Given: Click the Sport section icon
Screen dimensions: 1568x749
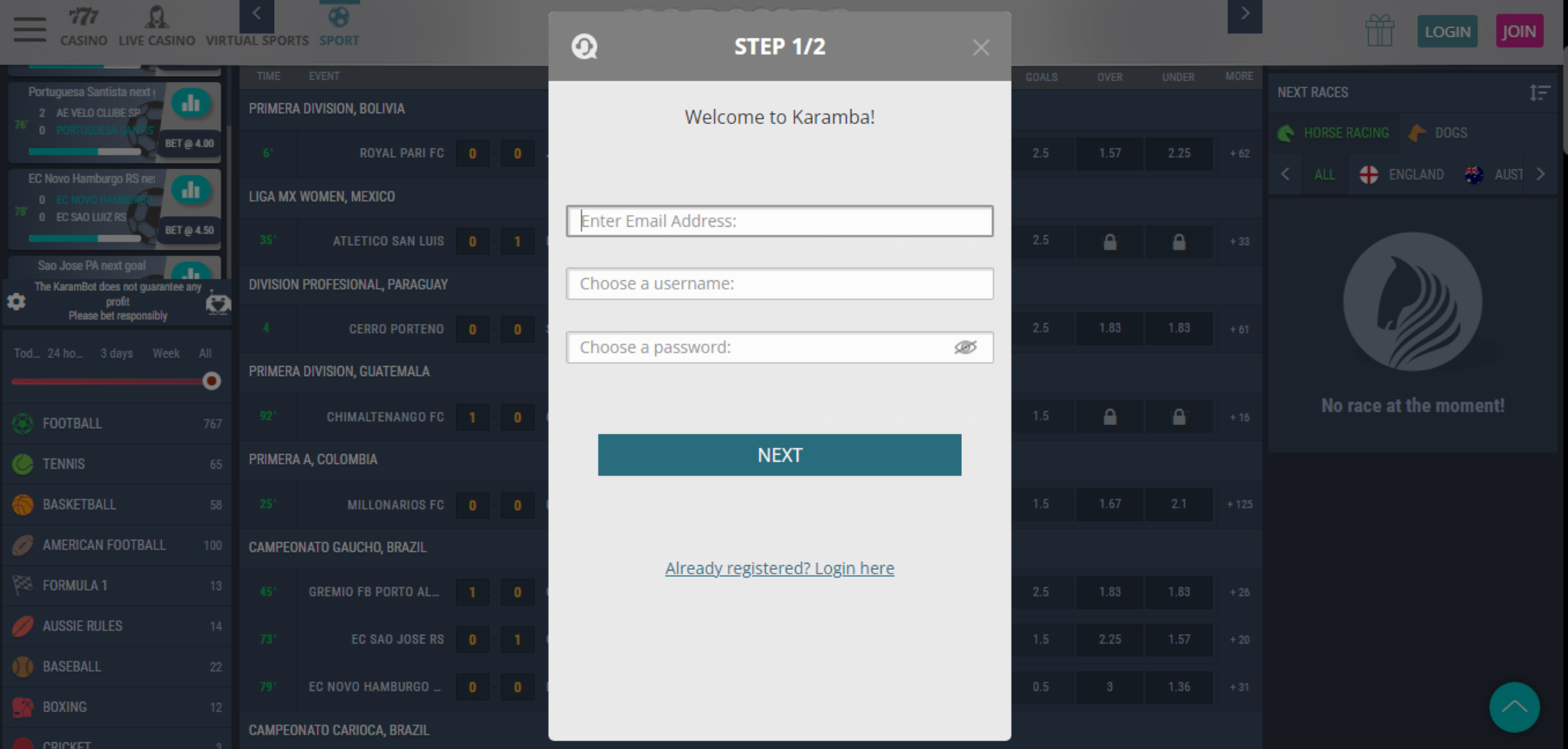Looking at the screenshot, I should (339, 17).
